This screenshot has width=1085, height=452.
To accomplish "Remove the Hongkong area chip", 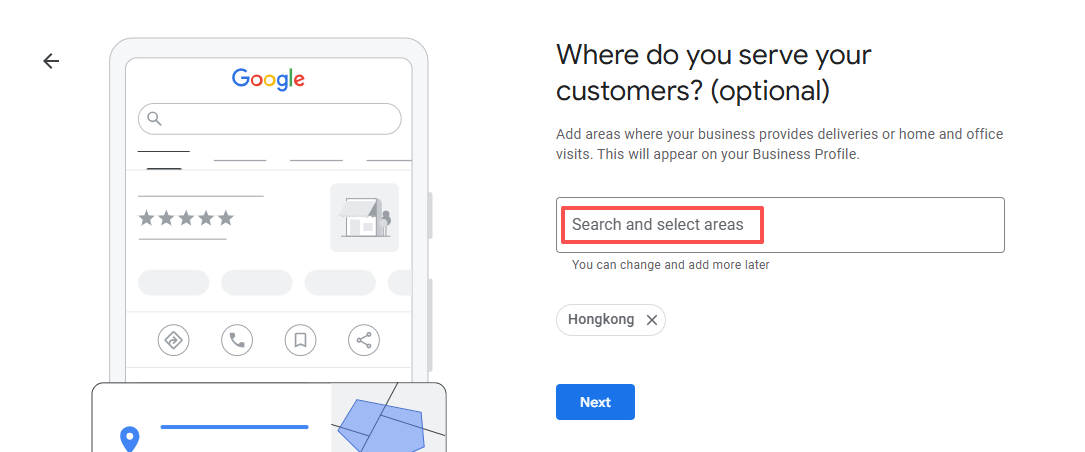I will tap(652, 320).
